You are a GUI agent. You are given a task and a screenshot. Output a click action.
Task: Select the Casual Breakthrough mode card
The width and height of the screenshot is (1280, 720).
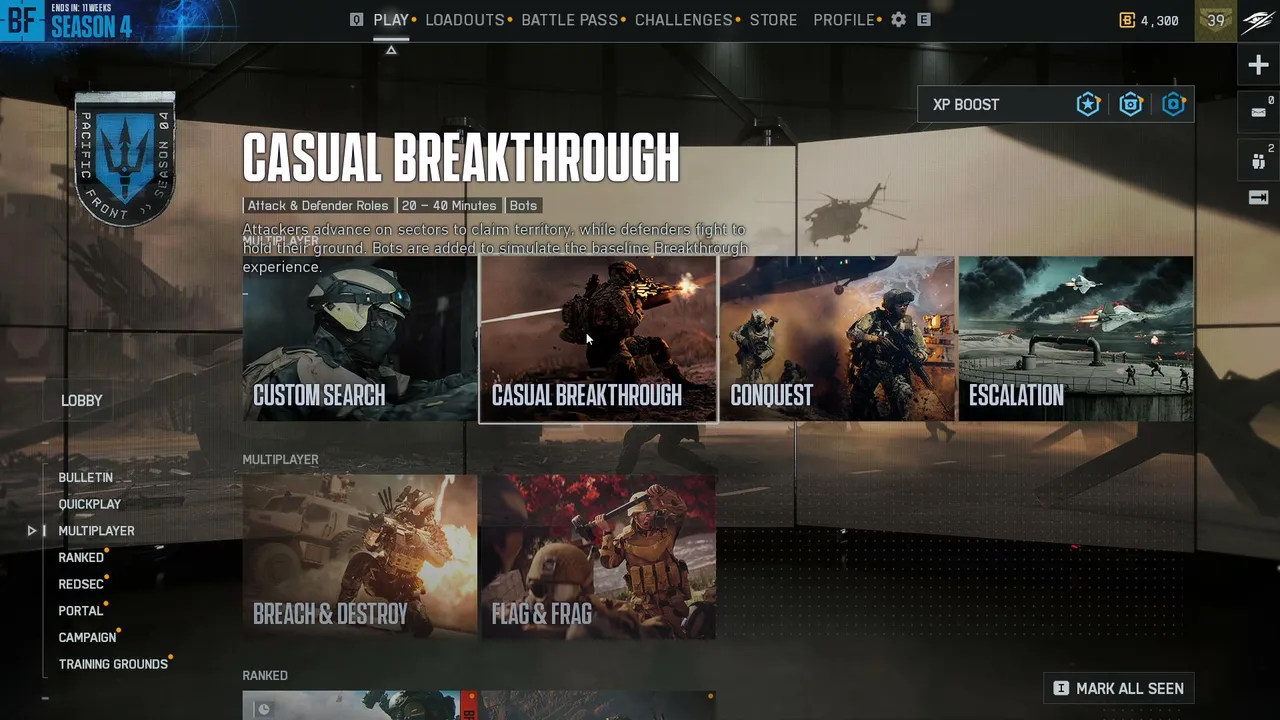pos(598,339)
